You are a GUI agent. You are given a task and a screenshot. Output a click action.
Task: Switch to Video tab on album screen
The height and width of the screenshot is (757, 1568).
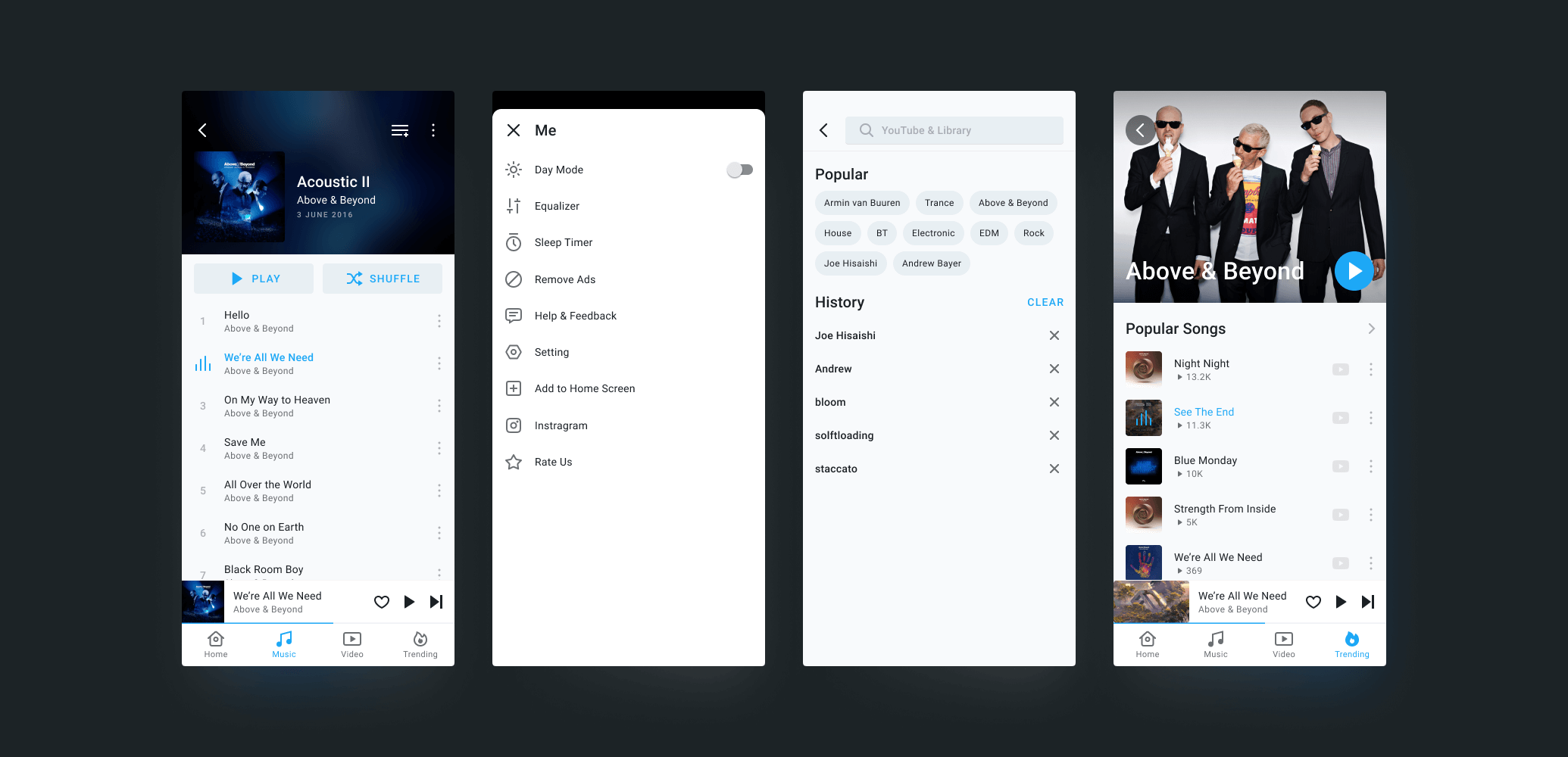[x=352, y=645]
